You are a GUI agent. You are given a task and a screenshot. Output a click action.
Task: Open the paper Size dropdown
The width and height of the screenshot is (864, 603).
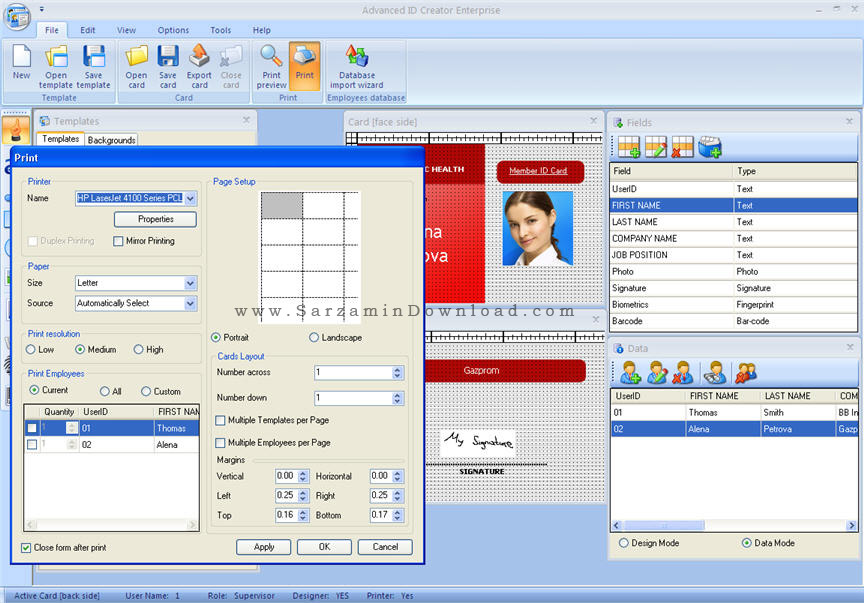coord(190,283)
